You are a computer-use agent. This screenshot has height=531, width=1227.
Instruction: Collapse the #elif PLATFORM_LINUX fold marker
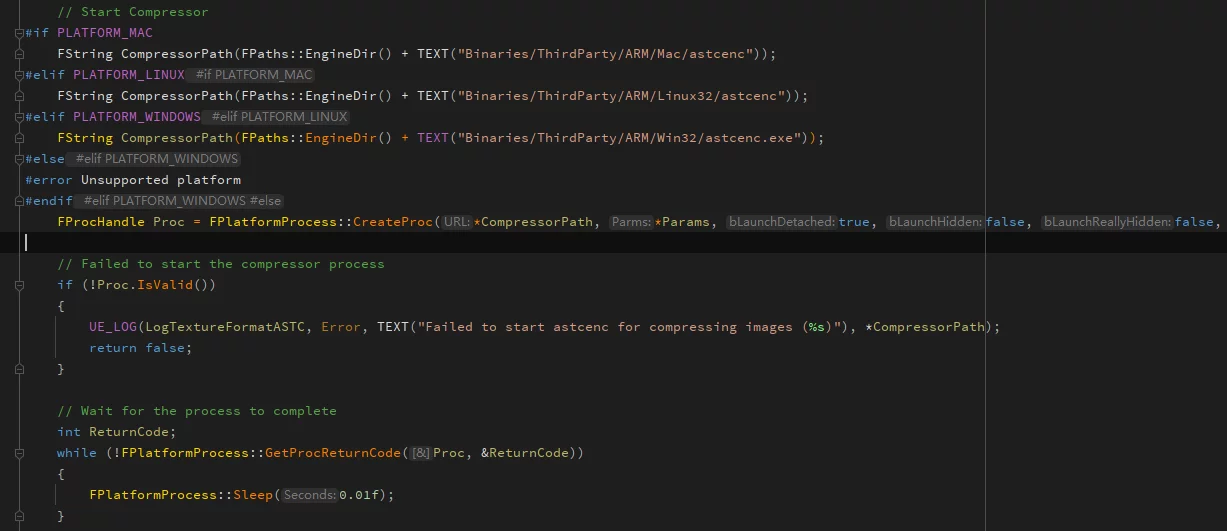tap(19, 75)
